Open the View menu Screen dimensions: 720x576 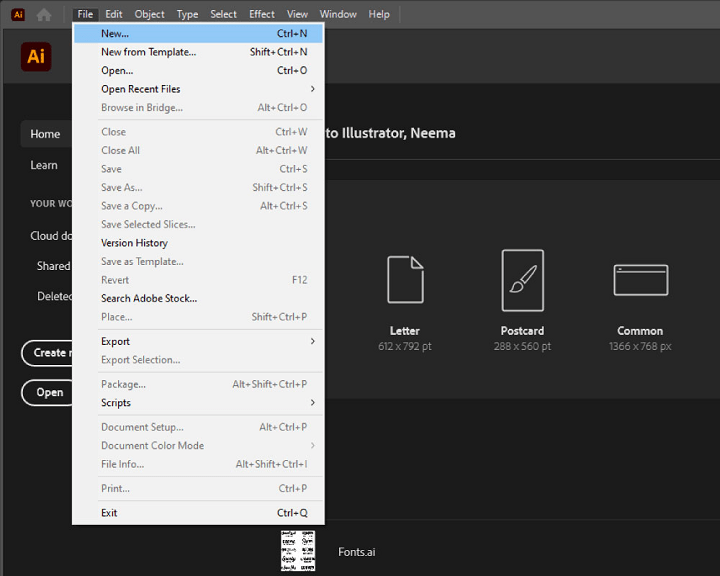pos(297,14)
